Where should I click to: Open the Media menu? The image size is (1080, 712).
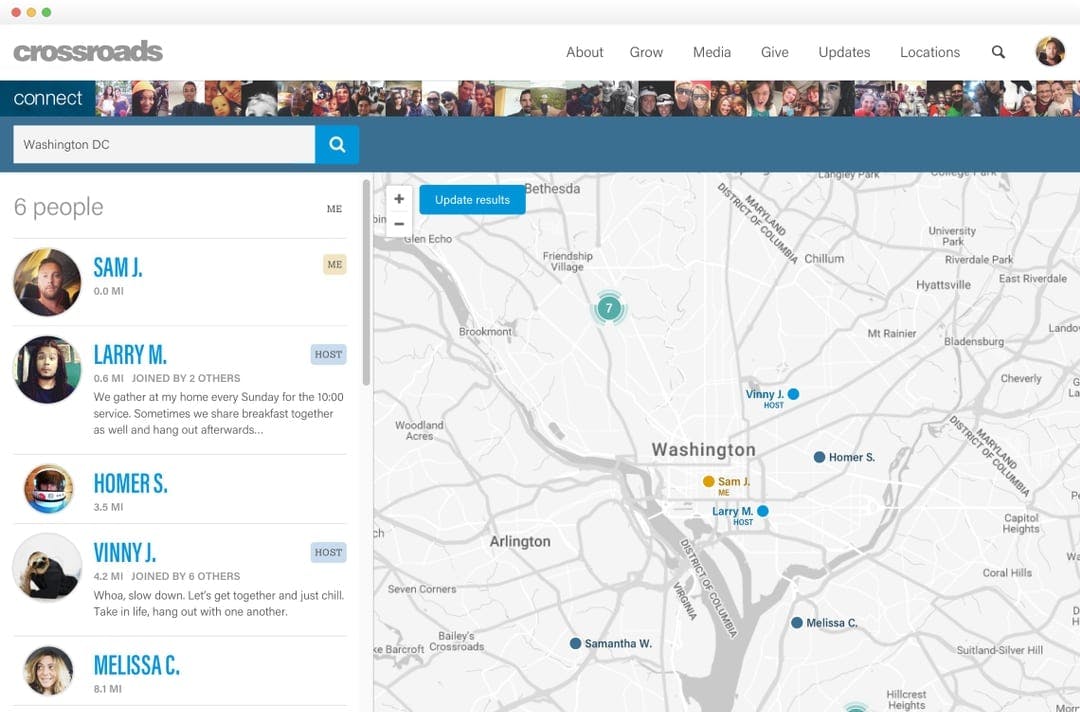tap(712, 52)
